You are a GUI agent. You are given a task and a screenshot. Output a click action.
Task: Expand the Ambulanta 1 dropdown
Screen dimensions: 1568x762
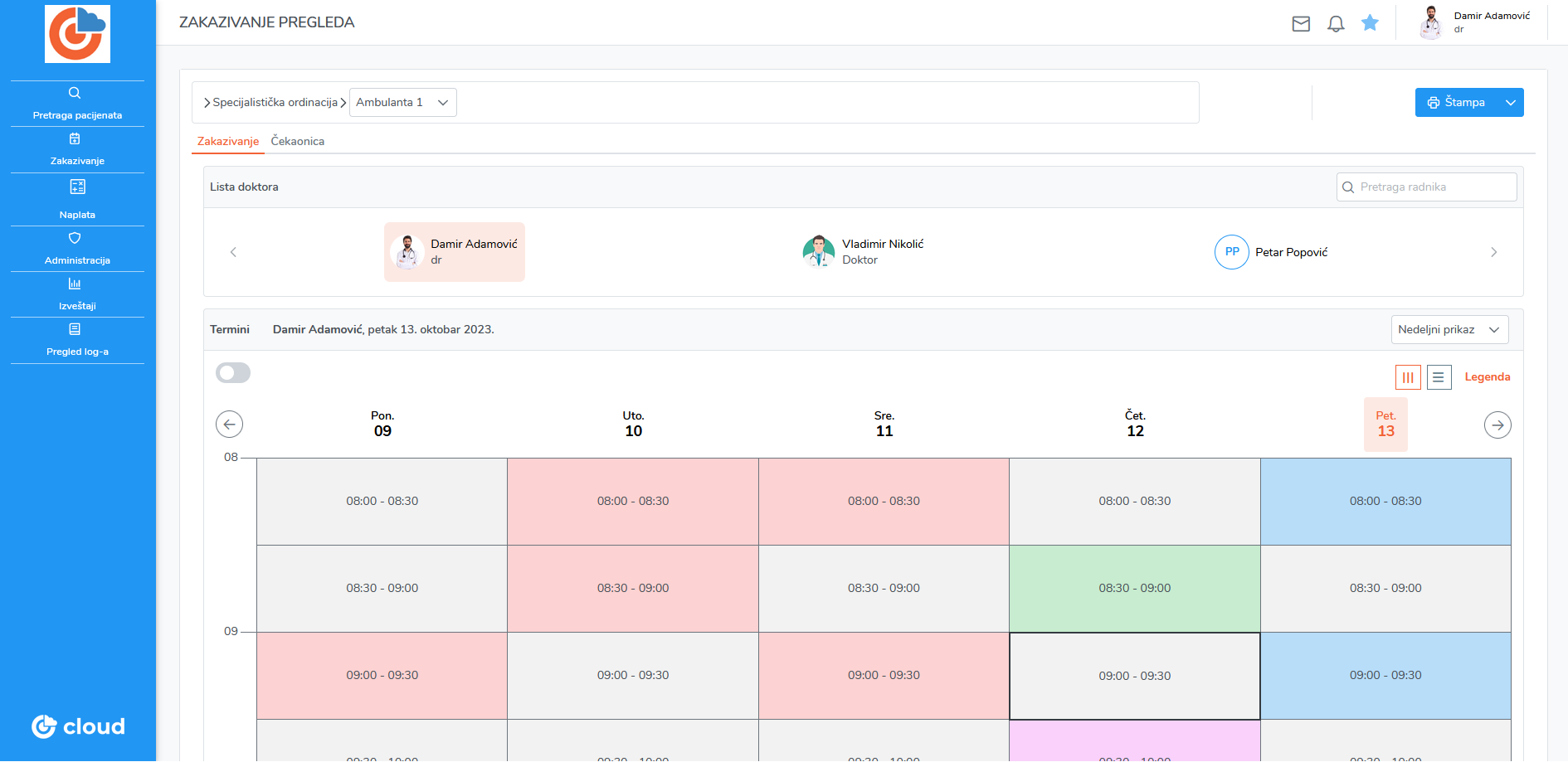403,103
